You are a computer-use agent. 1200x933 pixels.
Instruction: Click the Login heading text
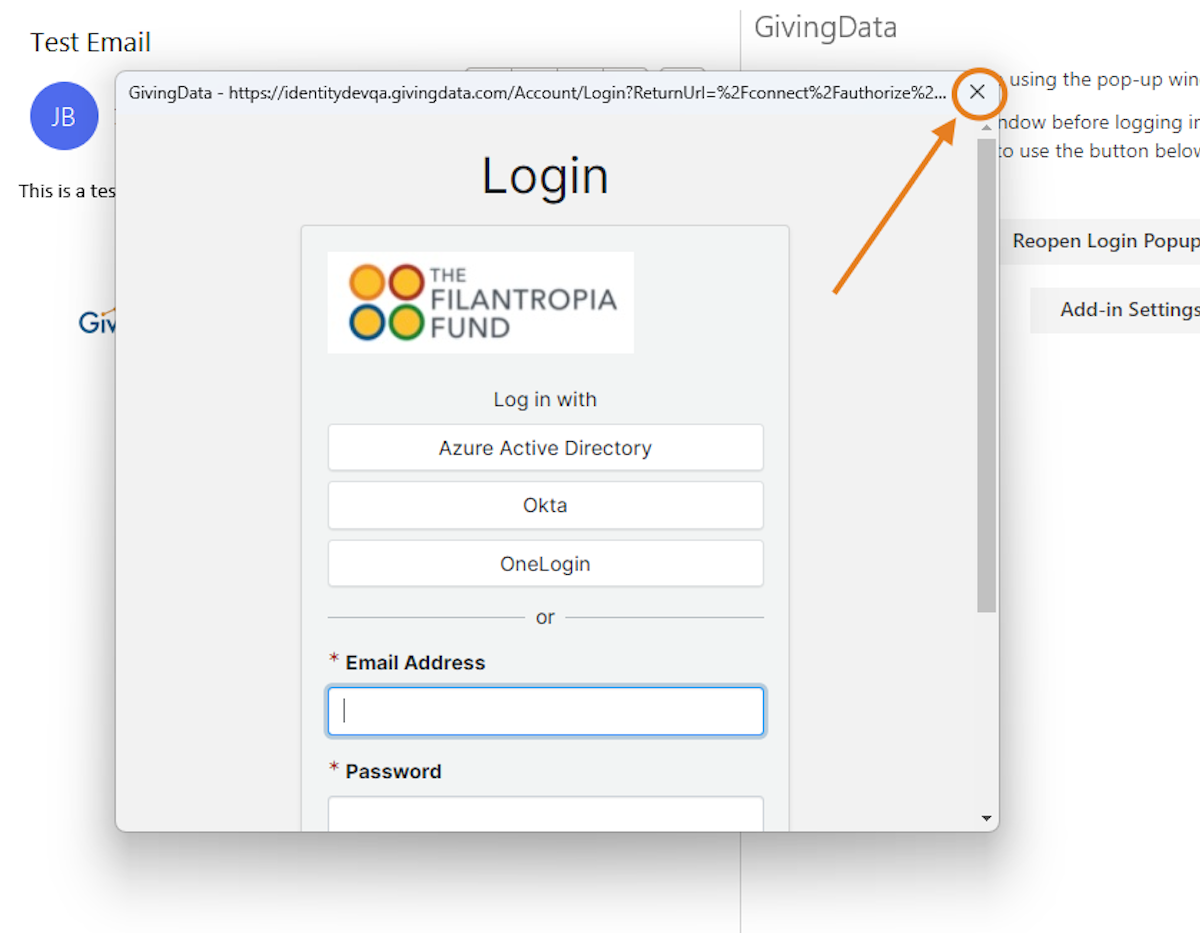545,175
